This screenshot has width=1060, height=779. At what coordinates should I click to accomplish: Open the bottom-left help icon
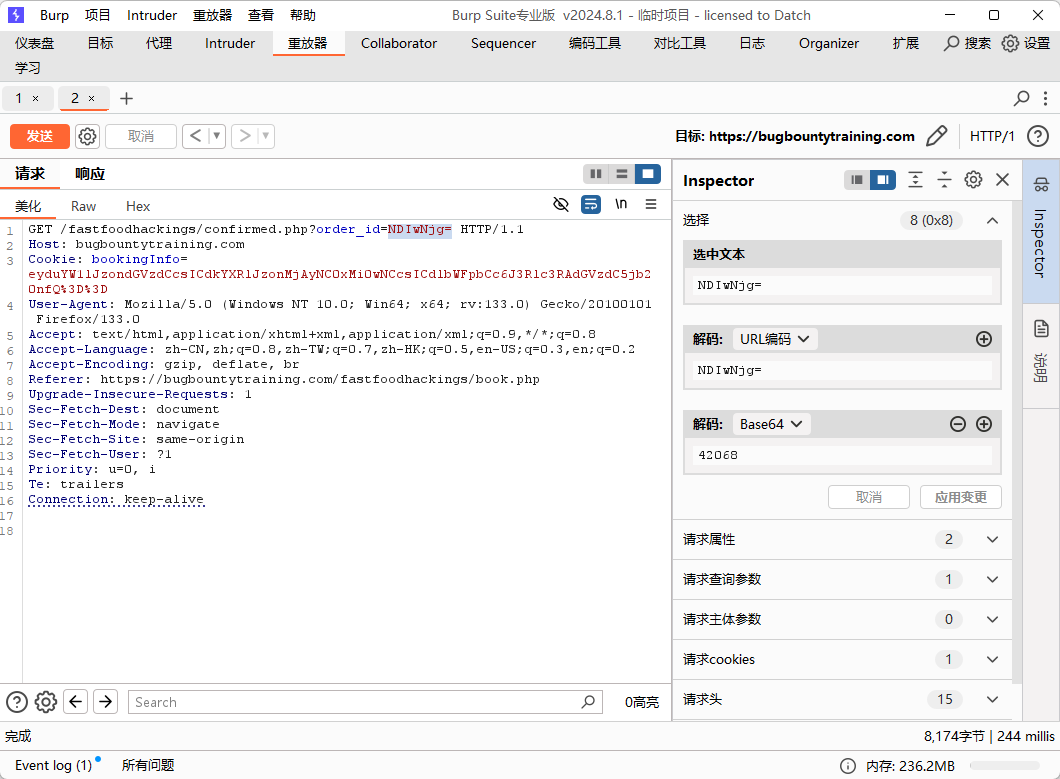[17, 702]
